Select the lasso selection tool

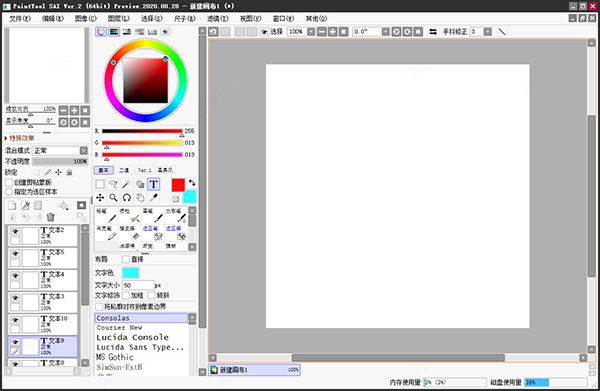pyautogui.click(x=113, y=184)
